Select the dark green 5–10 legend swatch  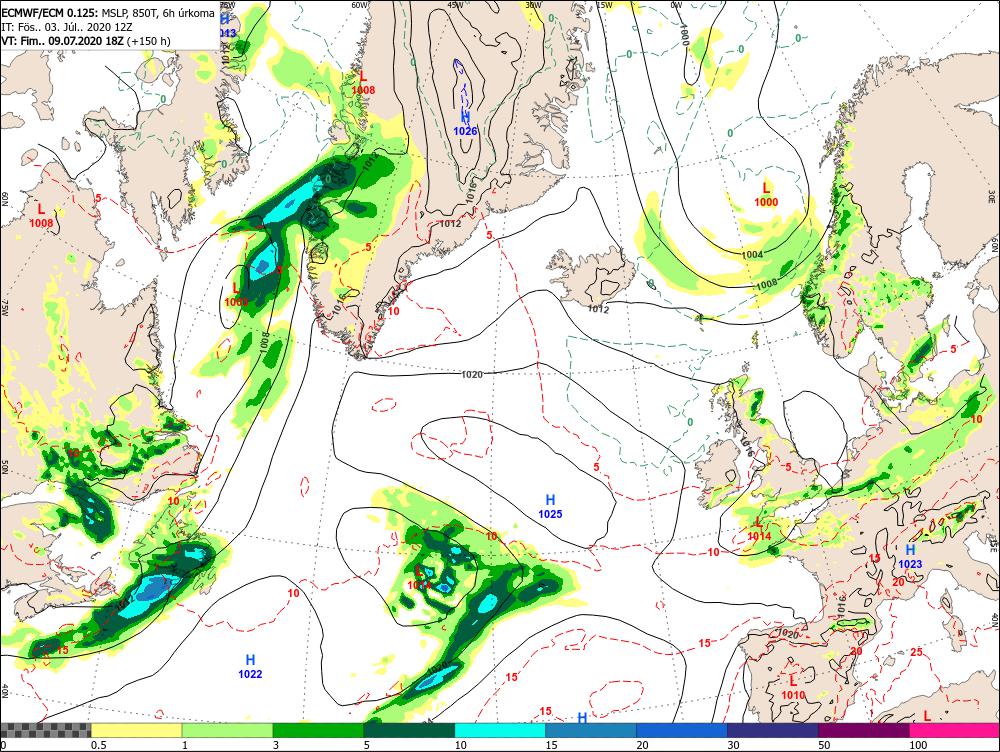point(409,730)
